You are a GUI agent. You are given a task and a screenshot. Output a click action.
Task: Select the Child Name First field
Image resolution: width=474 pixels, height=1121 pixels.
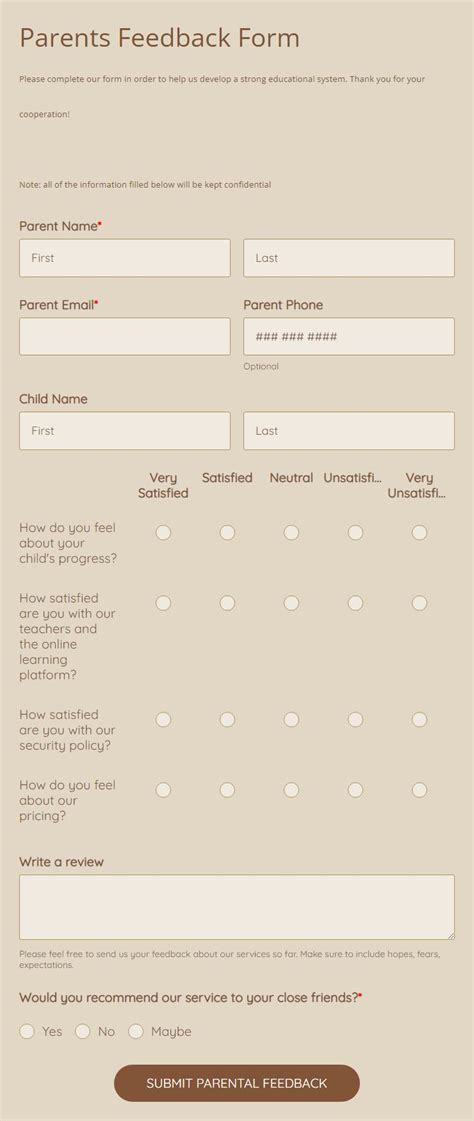pyautogui.click(x=124, y=431)
